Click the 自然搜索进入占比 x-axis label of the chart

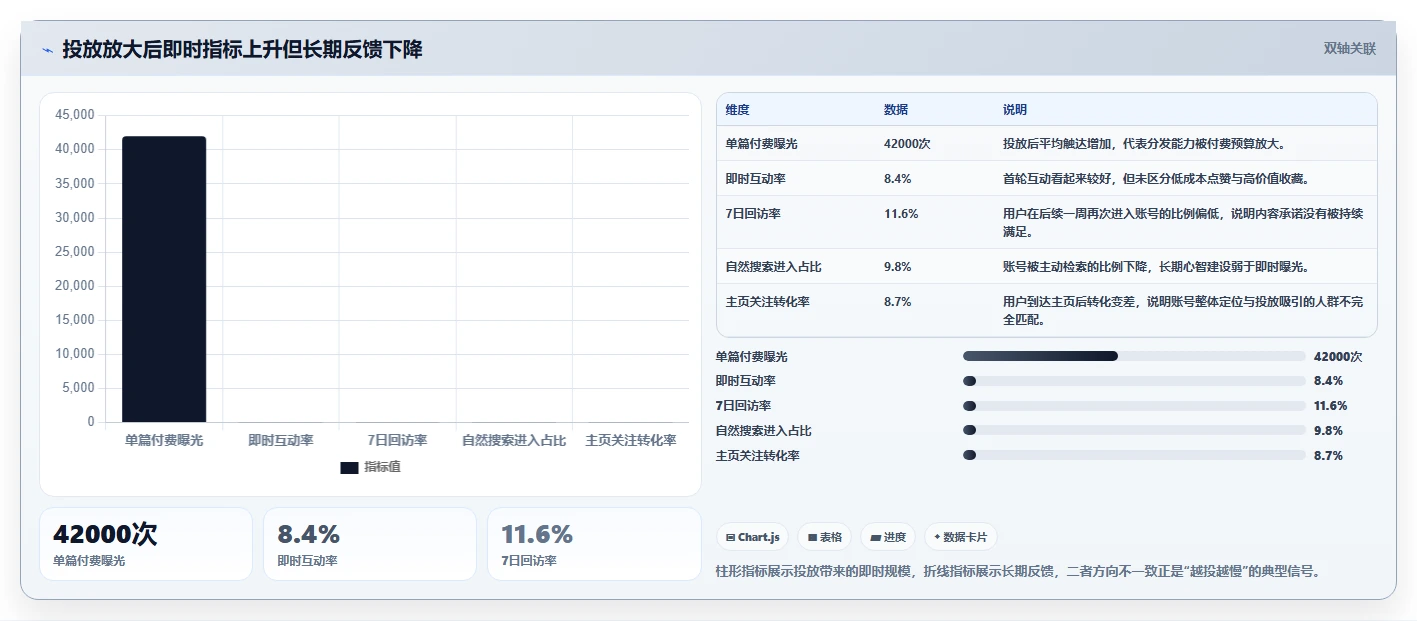514,440
